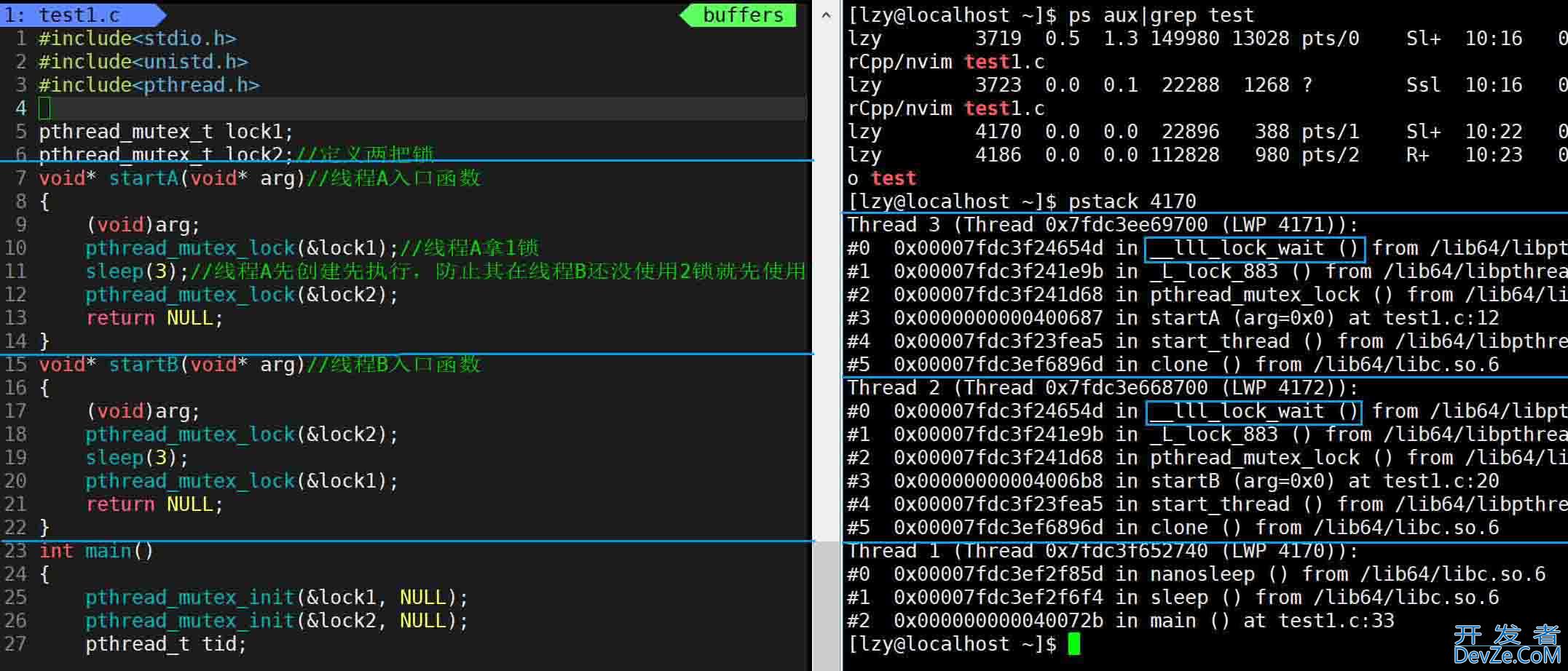Click the editor vertical scrollbar thumb
Screen dimensions: 1568x671
[x=826, y=606]
